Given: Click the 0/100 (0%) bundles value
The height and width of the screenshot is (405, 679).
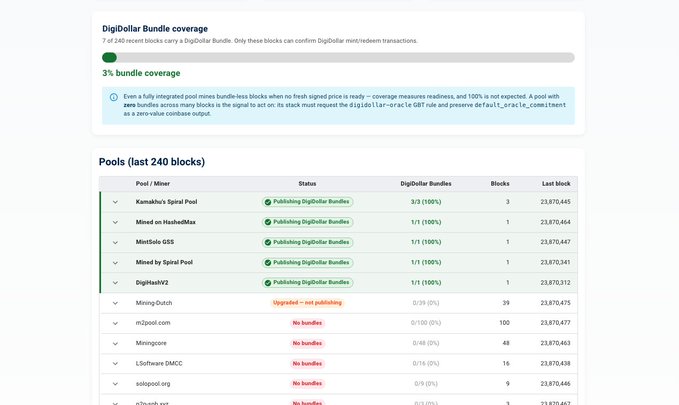Looking at the screenshot, I should point(426,323).
